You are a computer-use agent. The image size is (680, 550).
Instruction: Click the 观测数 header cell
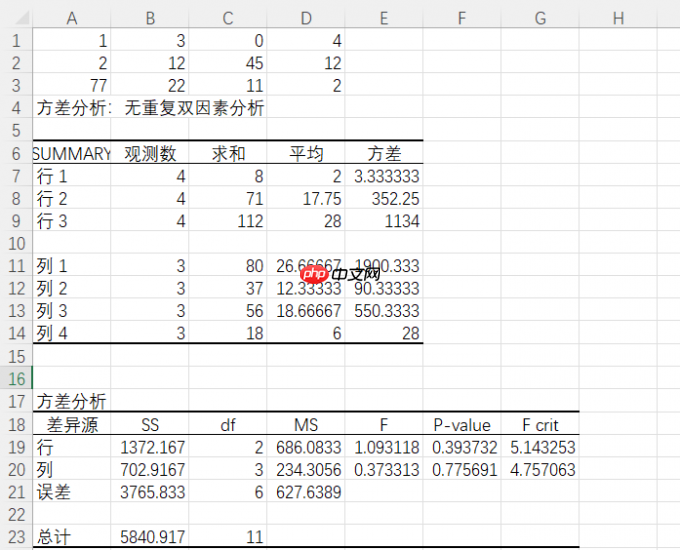pyautogui.click(x=150, y=154)
